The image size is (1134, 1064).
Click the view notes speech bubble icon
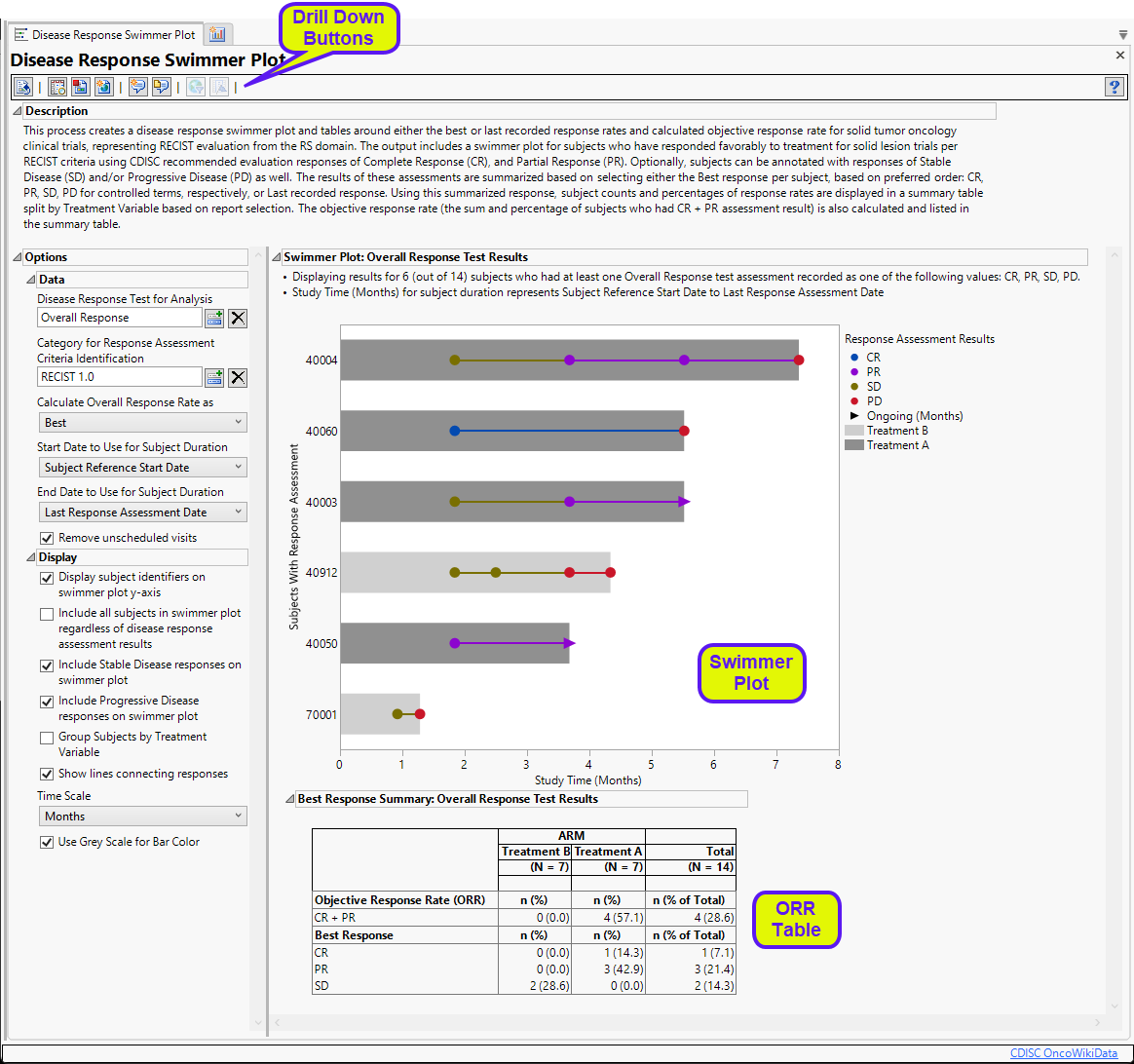coord(161,88)
